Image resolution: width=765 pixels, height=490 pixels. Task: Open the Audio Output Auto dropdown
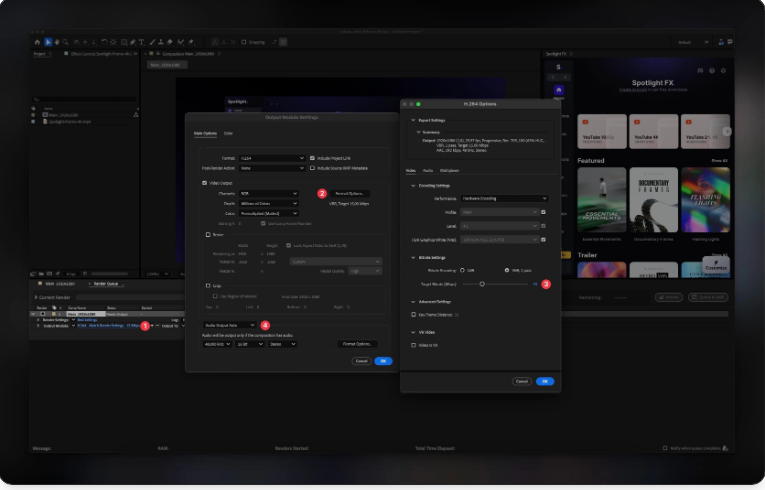coord(229,325)
